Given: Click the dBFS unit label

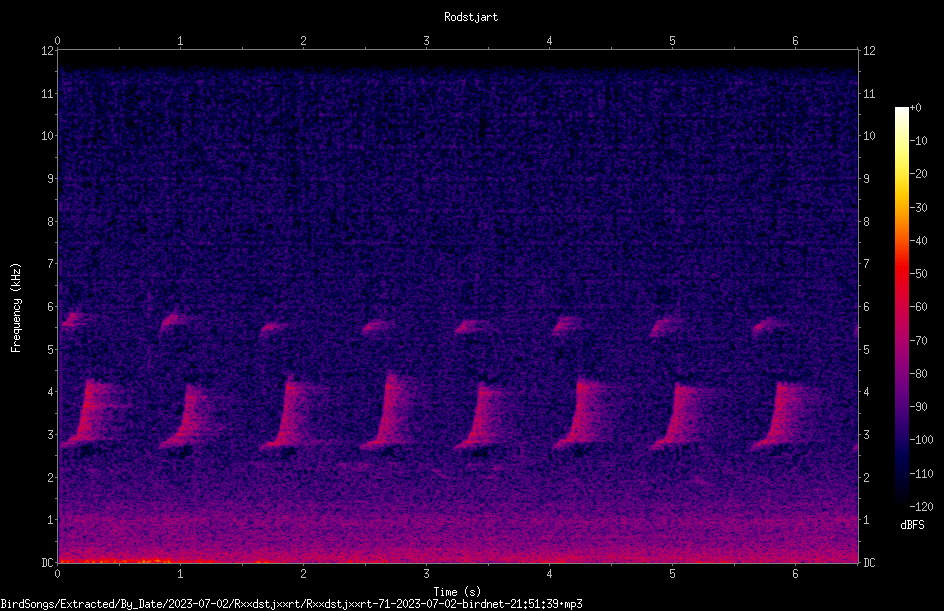Looking at the screenshot, I should click(x=912, y=525).
